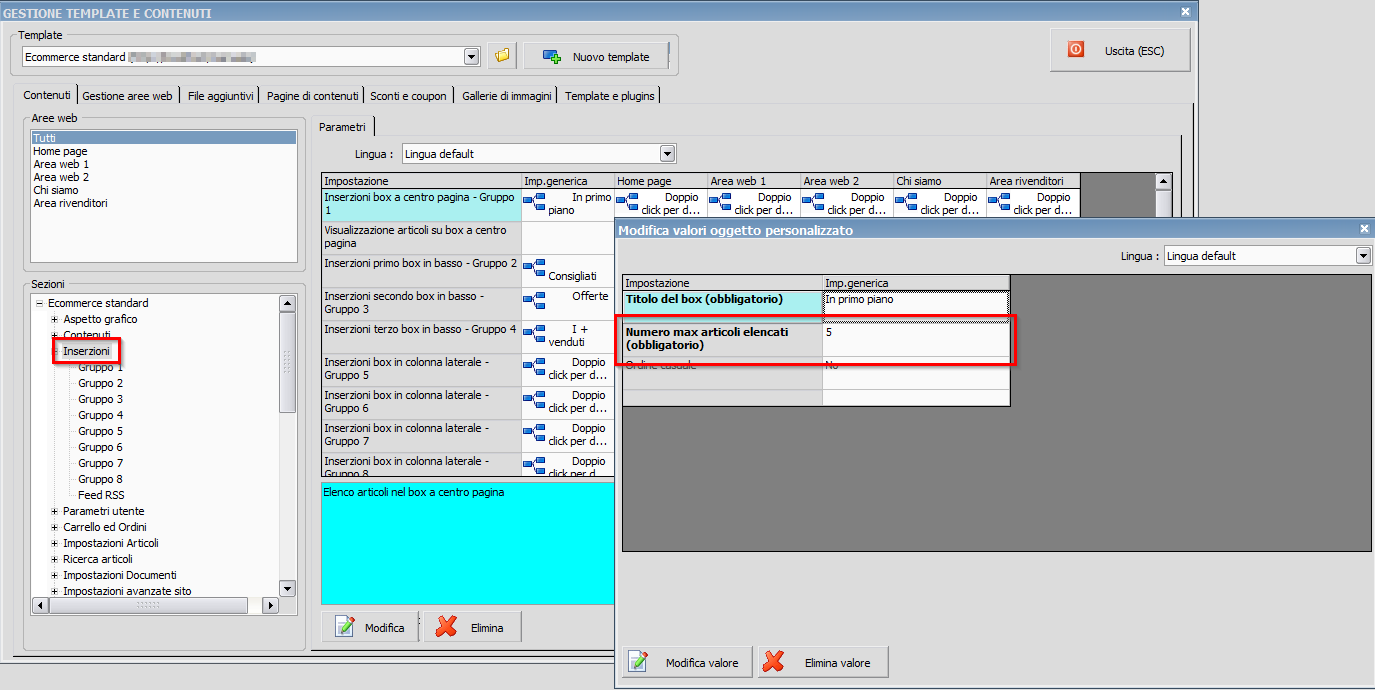Open the Pagine di contenuti tab

coord(312,96)
